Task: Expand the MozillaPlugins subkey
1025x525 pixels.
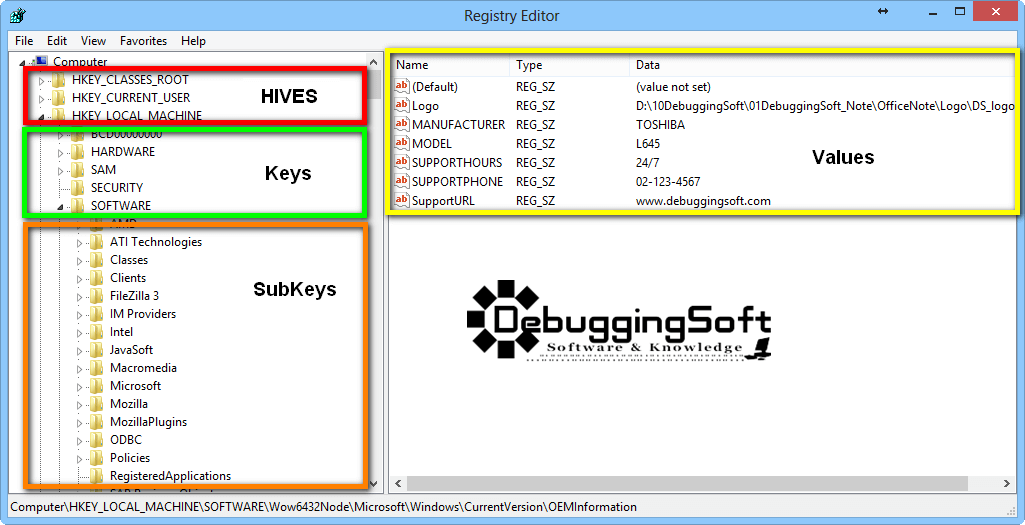Action: point(80,423)
